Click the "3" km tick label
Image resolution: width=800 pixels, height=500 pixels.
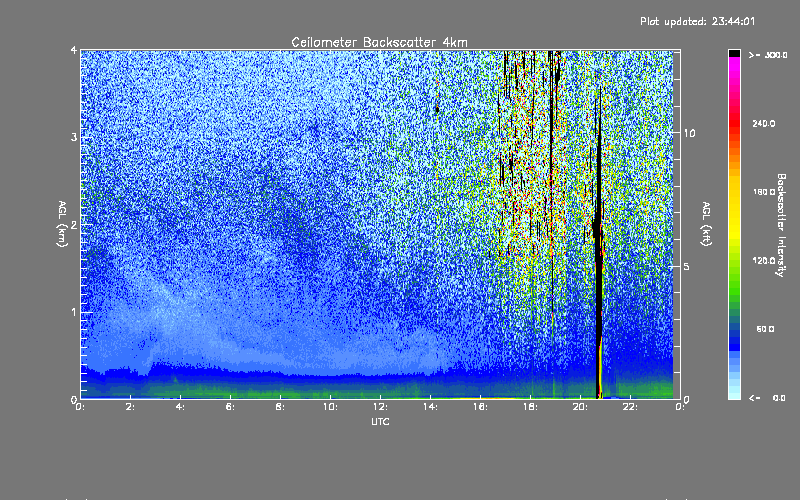pos(74,137)
